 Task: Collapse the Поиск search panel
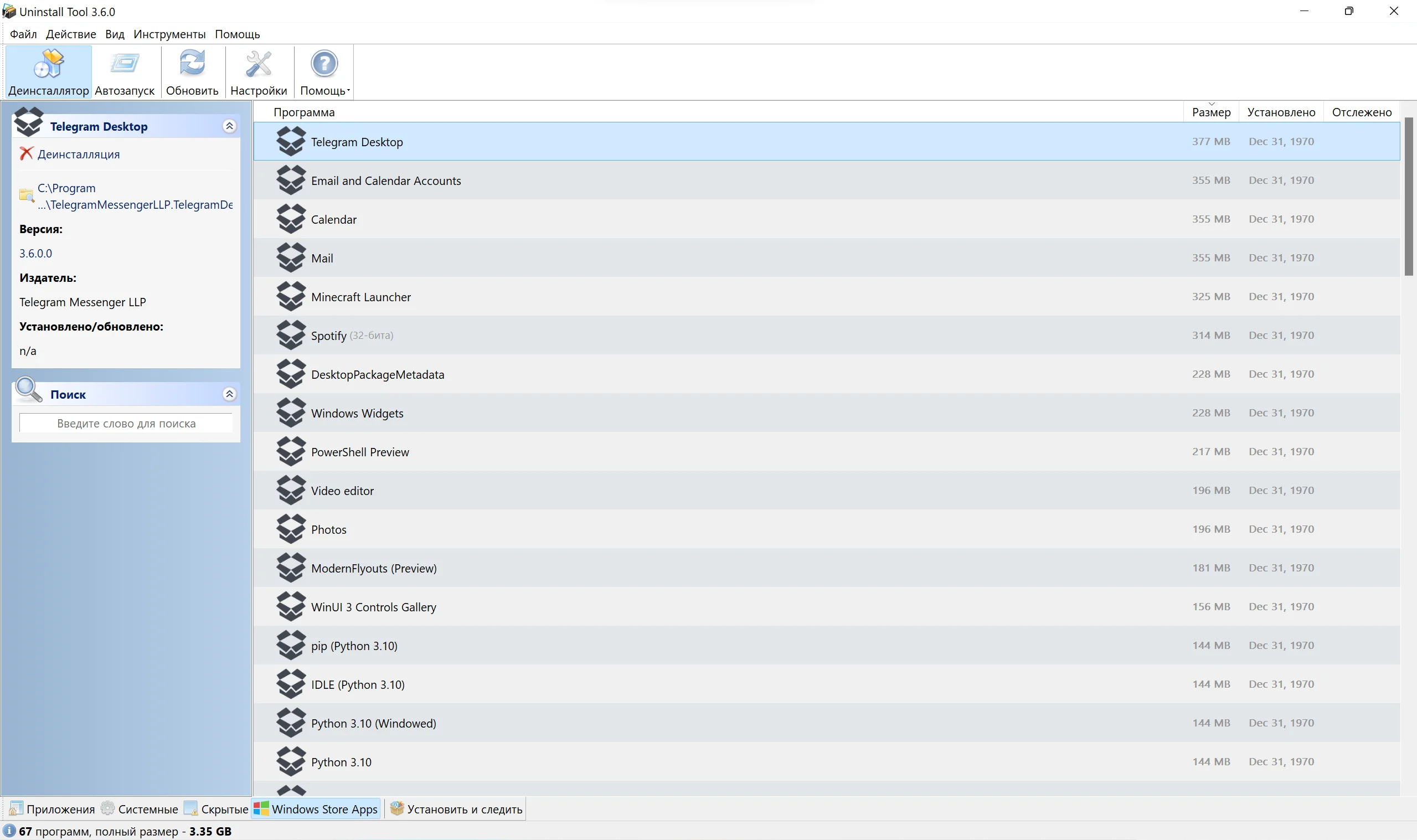[x=229, y=394]
